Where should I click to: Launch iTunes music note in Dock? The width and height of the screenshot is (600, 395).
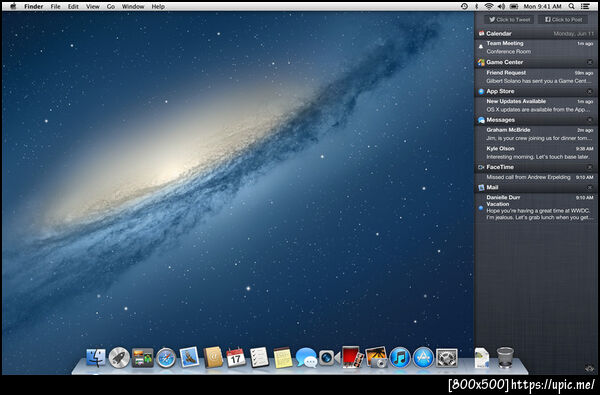point(400,358)
